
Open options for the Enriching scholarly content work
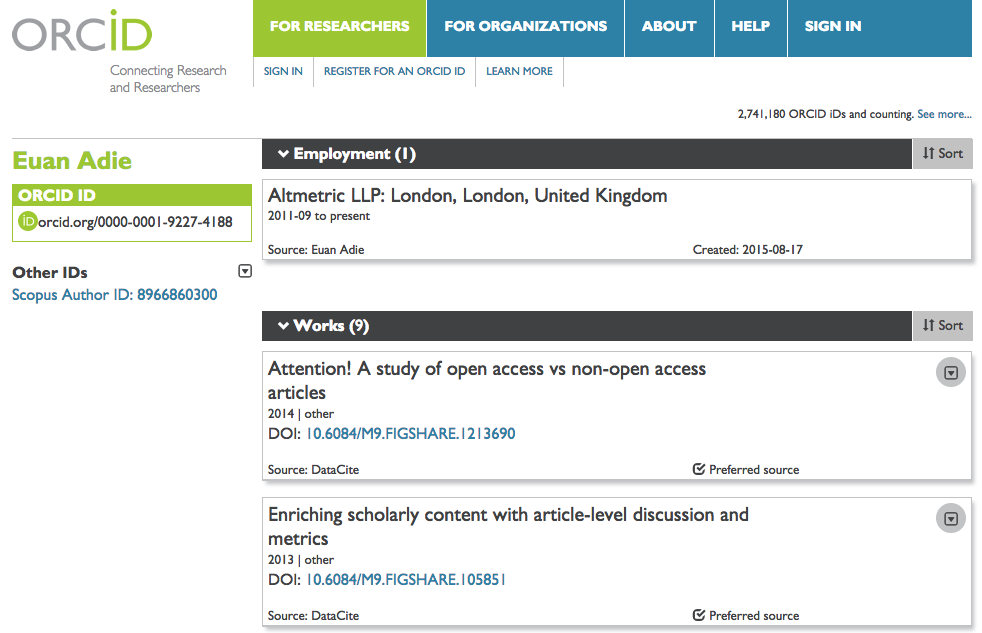(x=951, y=518)
